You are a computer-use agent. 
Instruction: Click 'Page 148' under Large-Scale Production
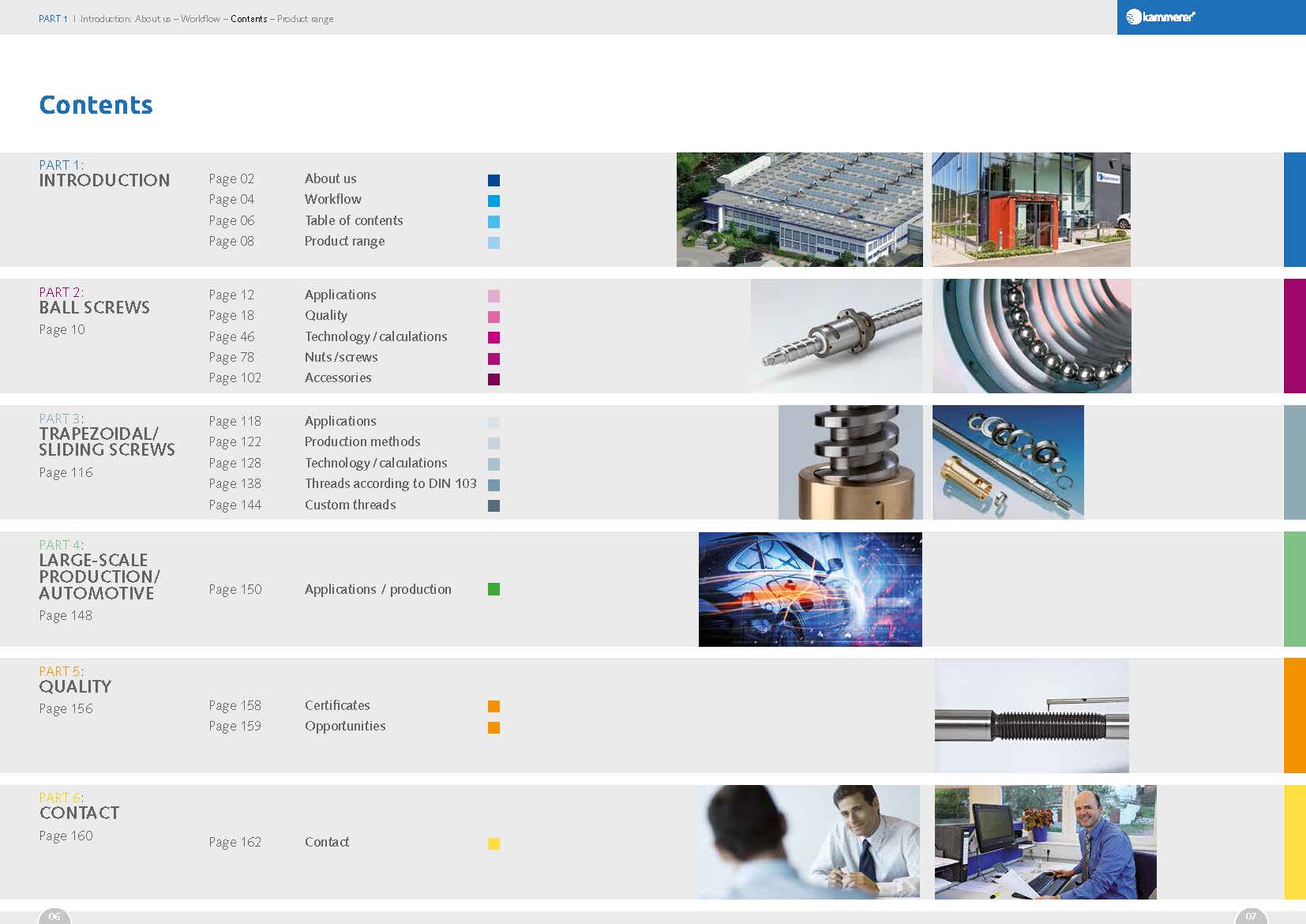66,615
